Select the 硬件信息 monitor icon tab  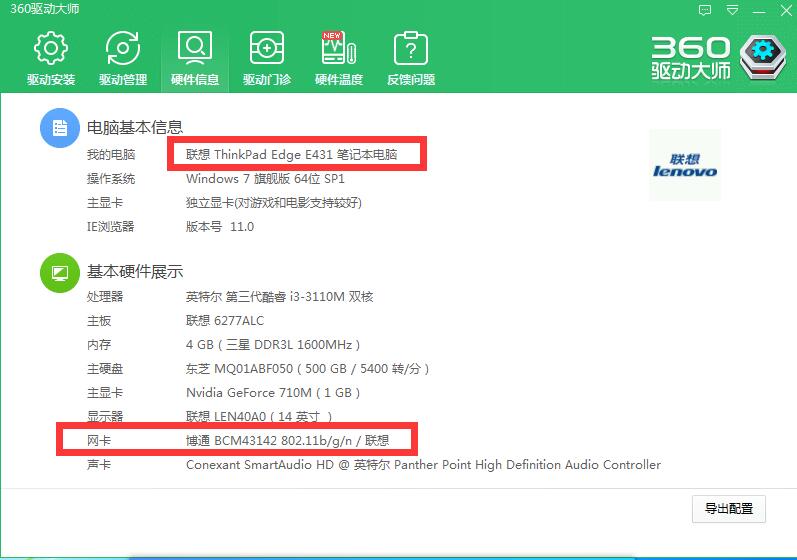(x=195, y=58)
